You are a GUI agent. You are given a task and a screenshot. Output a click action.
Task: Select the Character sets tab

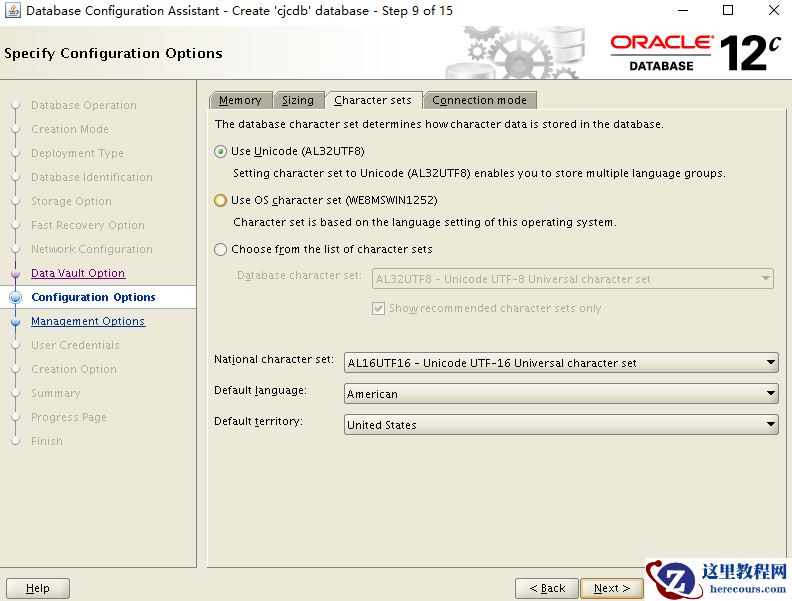pyautogui.click(x=373, y=100)
